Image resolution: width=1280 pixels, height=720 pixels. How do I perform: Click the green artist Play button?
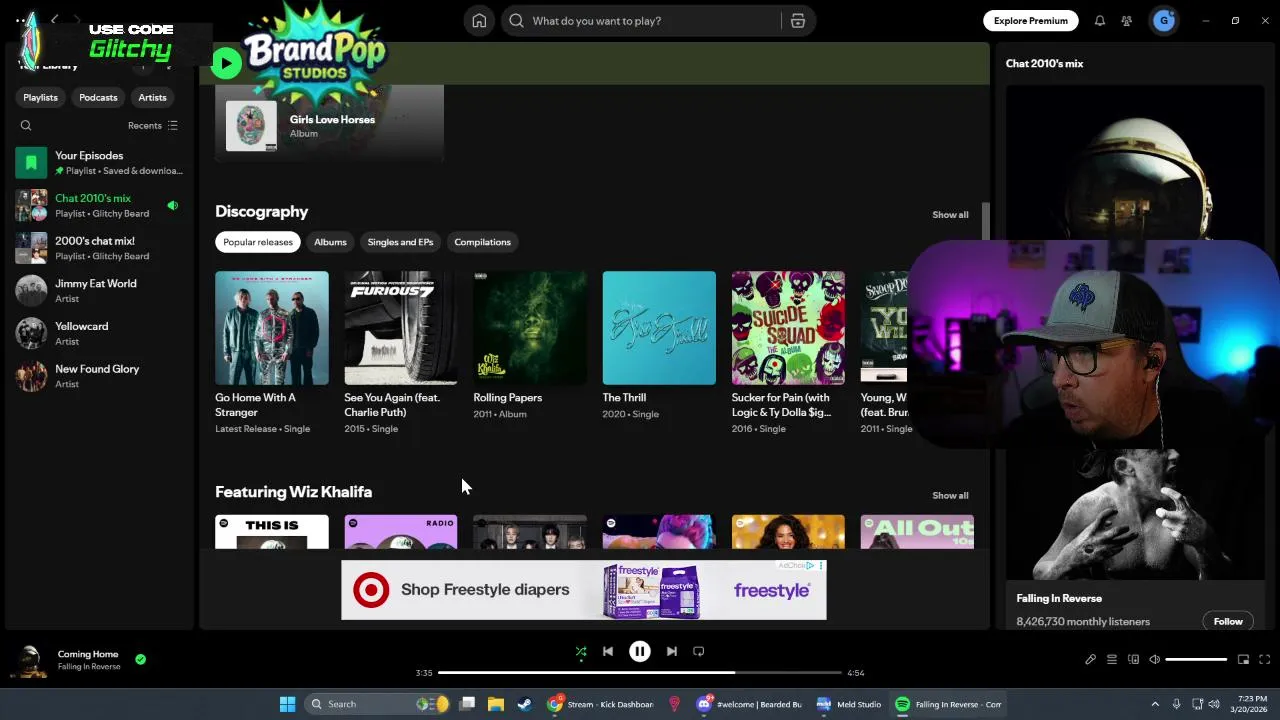point(226,64)
